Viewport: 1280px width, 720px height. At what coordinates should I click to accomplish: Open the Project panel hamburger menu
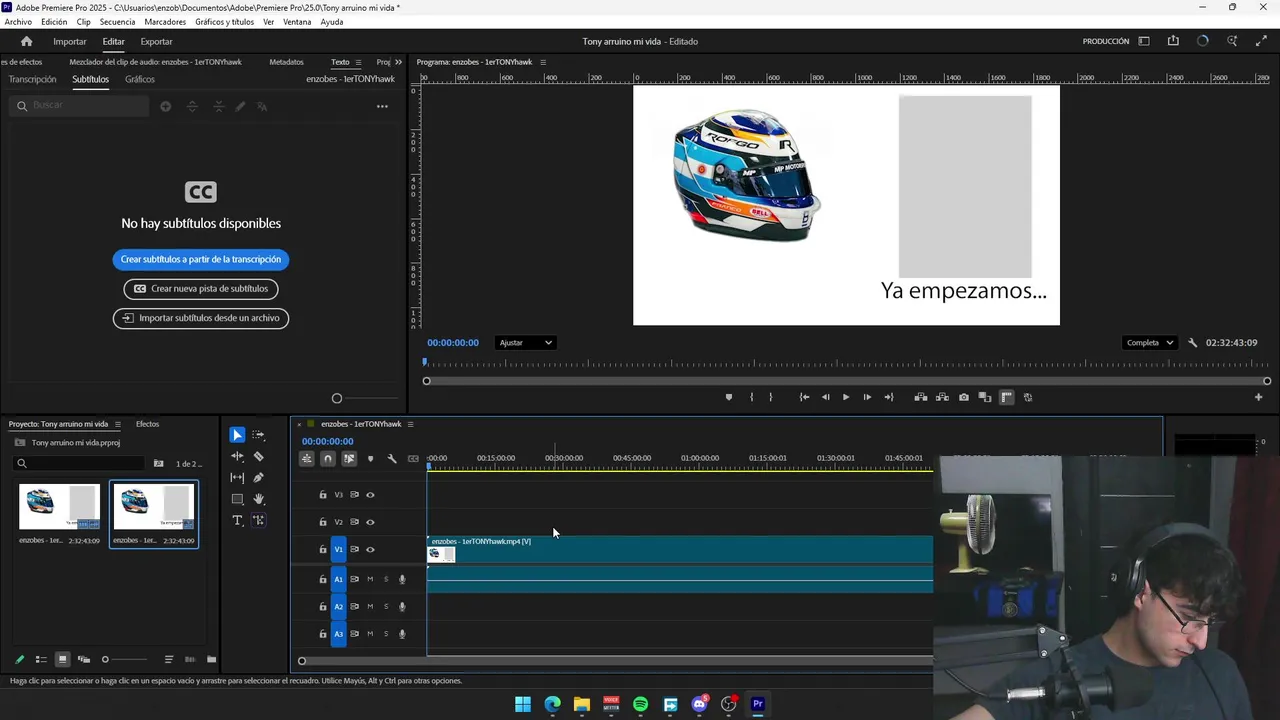117,424
